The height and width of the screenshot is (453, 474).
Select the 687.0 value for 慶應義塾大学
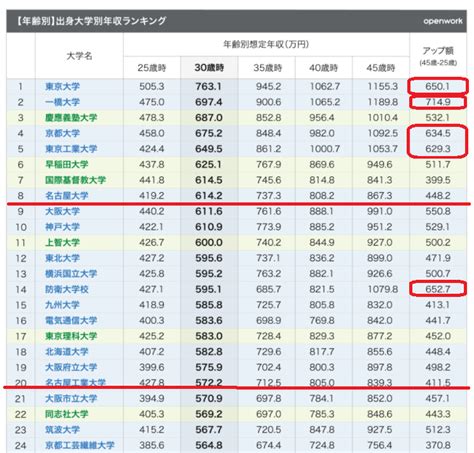[x=209, y=118]
